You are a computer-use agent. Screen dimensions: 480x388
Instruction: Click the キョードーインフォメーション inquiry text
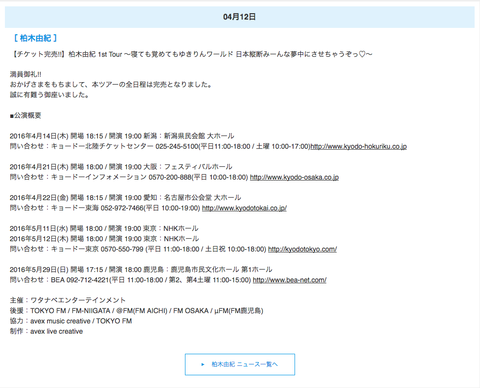point(129,177)
